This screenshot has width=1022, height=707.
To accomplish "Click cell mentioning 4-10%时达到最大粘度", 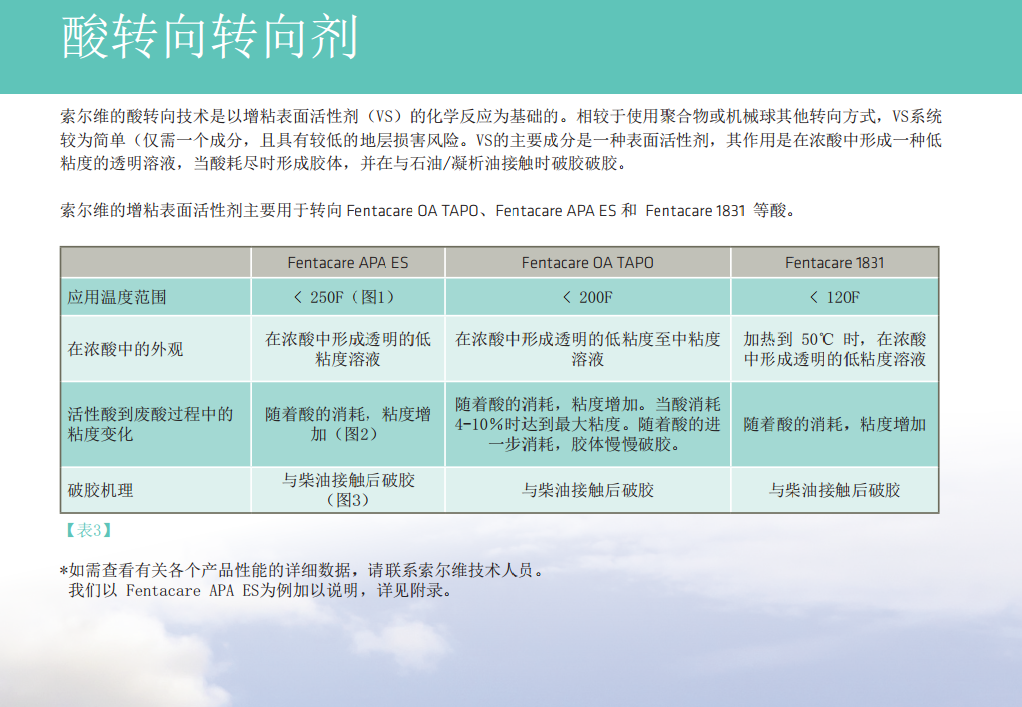I will coord(587,424).
